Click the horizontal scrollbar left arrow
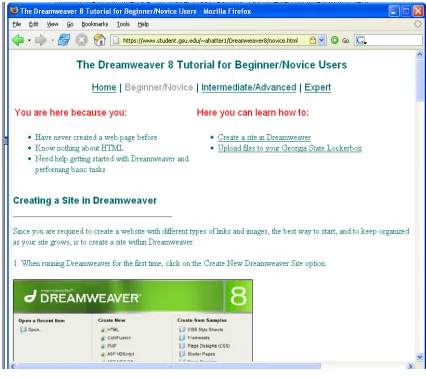The height and width of the screenshot is (377, 426). point(13,366)
